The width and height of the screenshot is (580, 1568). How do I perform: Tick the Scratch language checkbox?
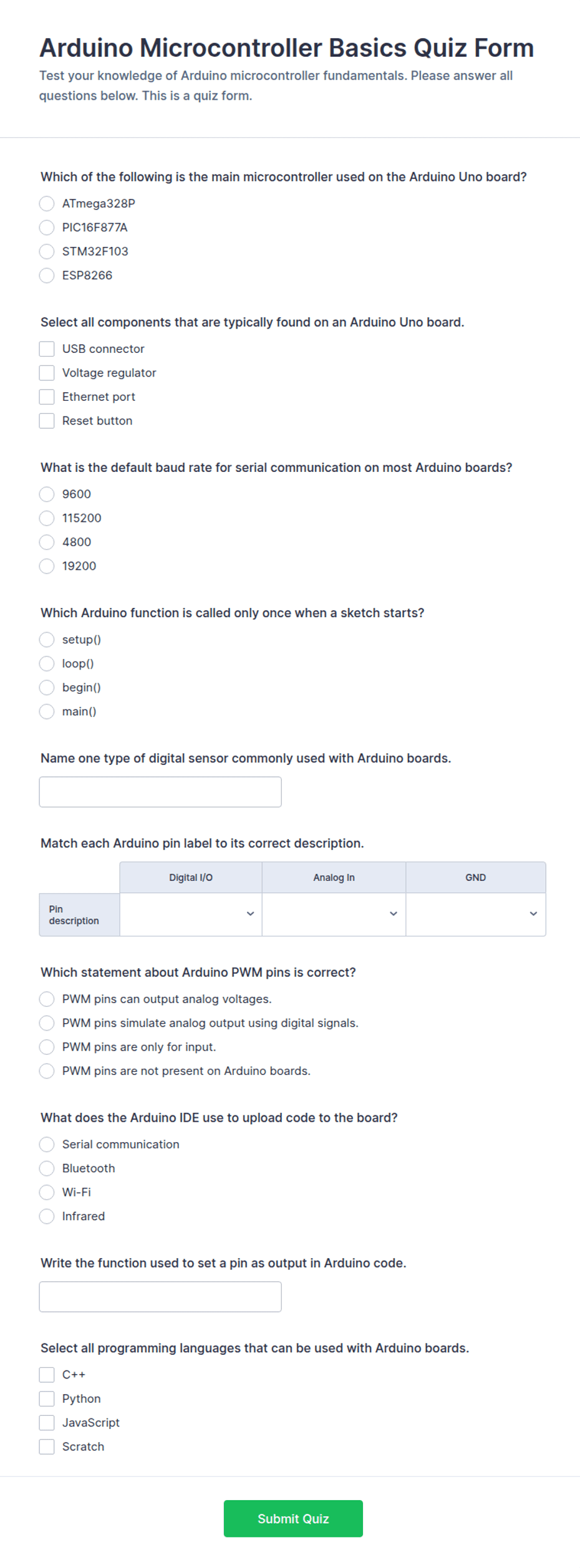coord(47,1446)
